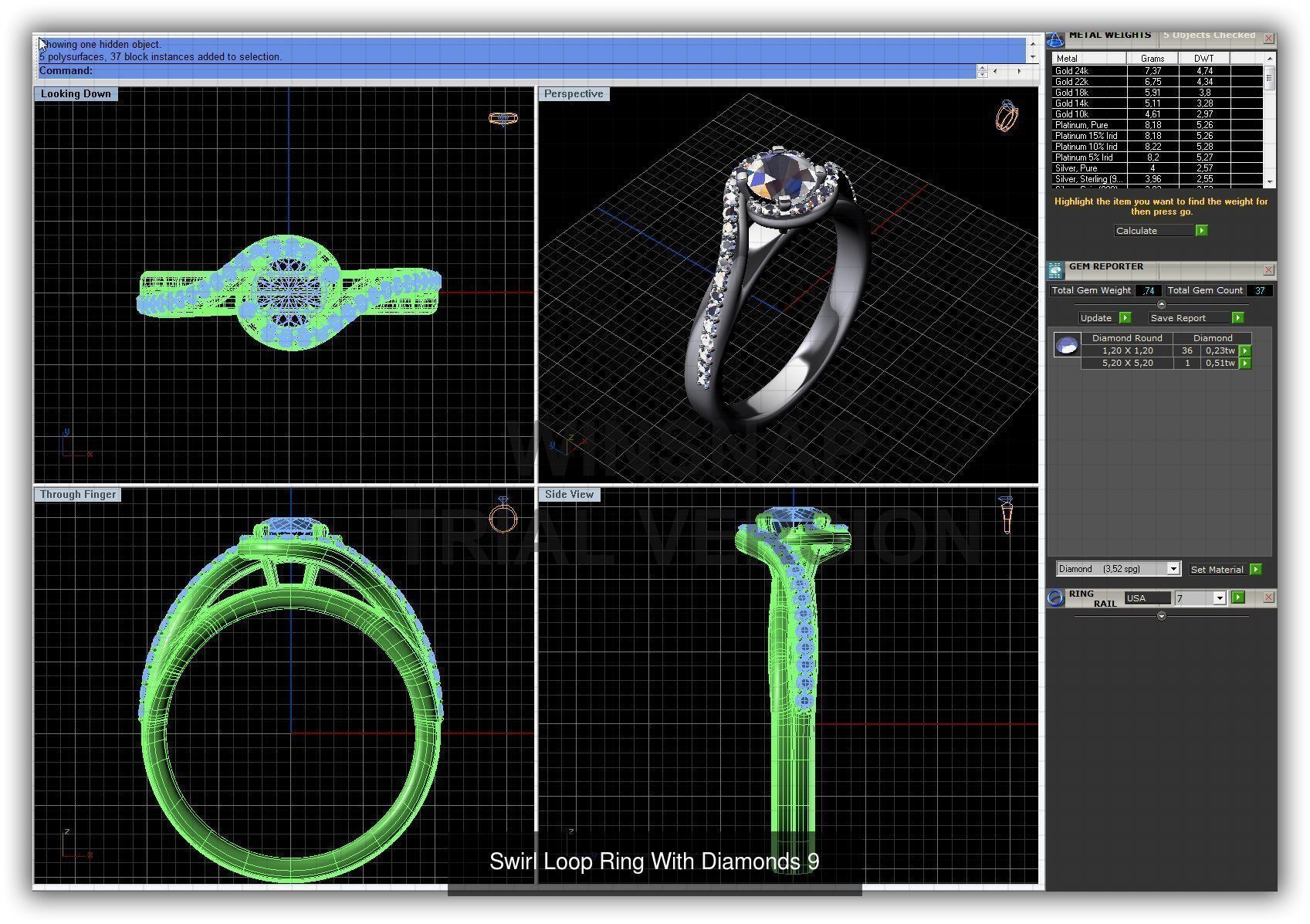Select the Gold 22k row

pyautogui.click(x=1157, y=82)
